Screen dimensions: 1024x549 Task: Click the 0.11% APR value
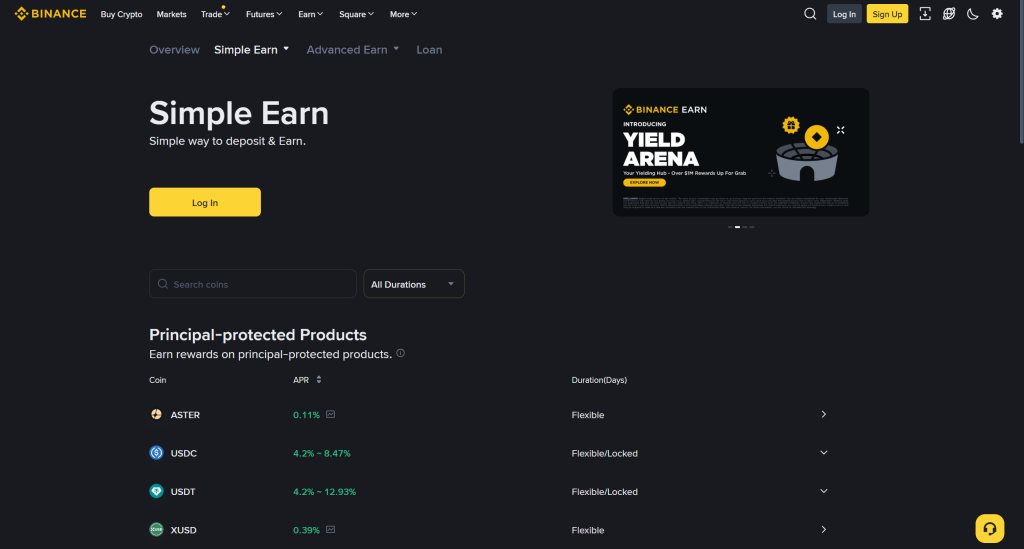[x=306, y=415]
